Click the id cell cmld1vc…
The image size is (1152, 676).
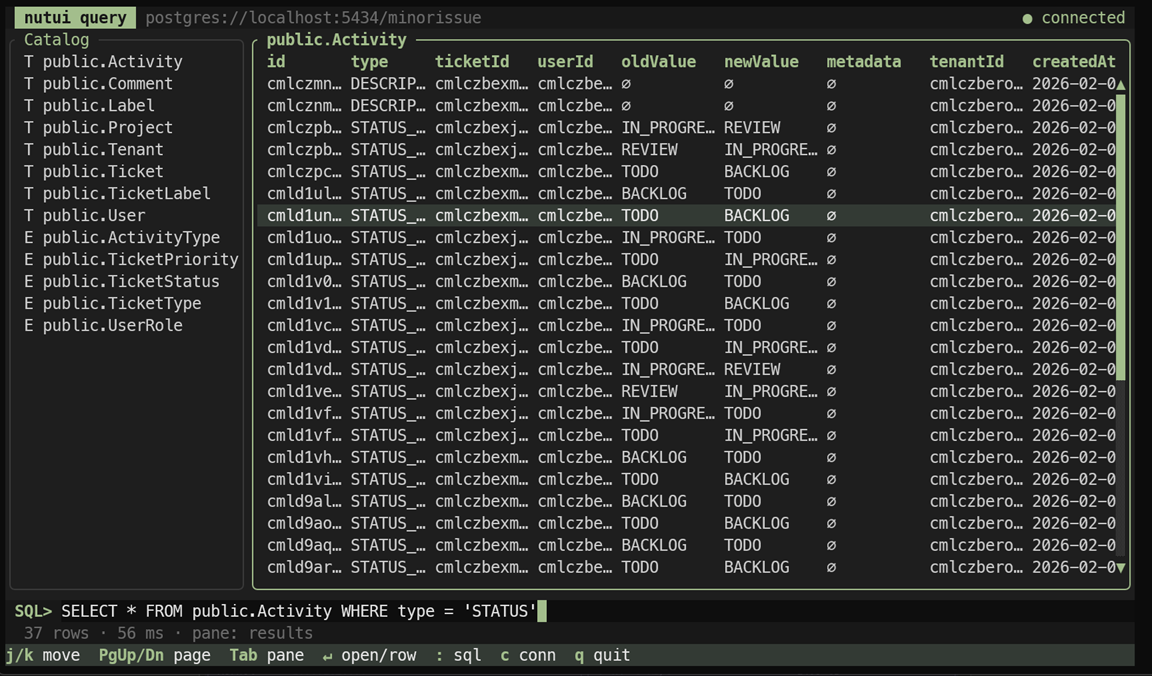pyautogui.click(x=304, y=326)
